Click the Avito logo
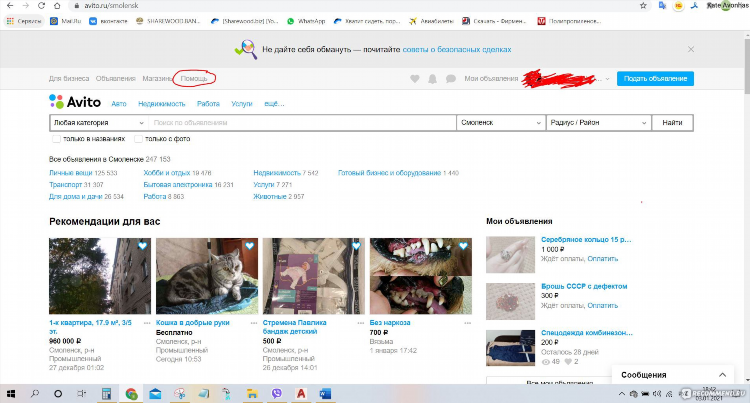Viewport: 750px width, 403px height. pyautogui.click(x=75, y=102)
